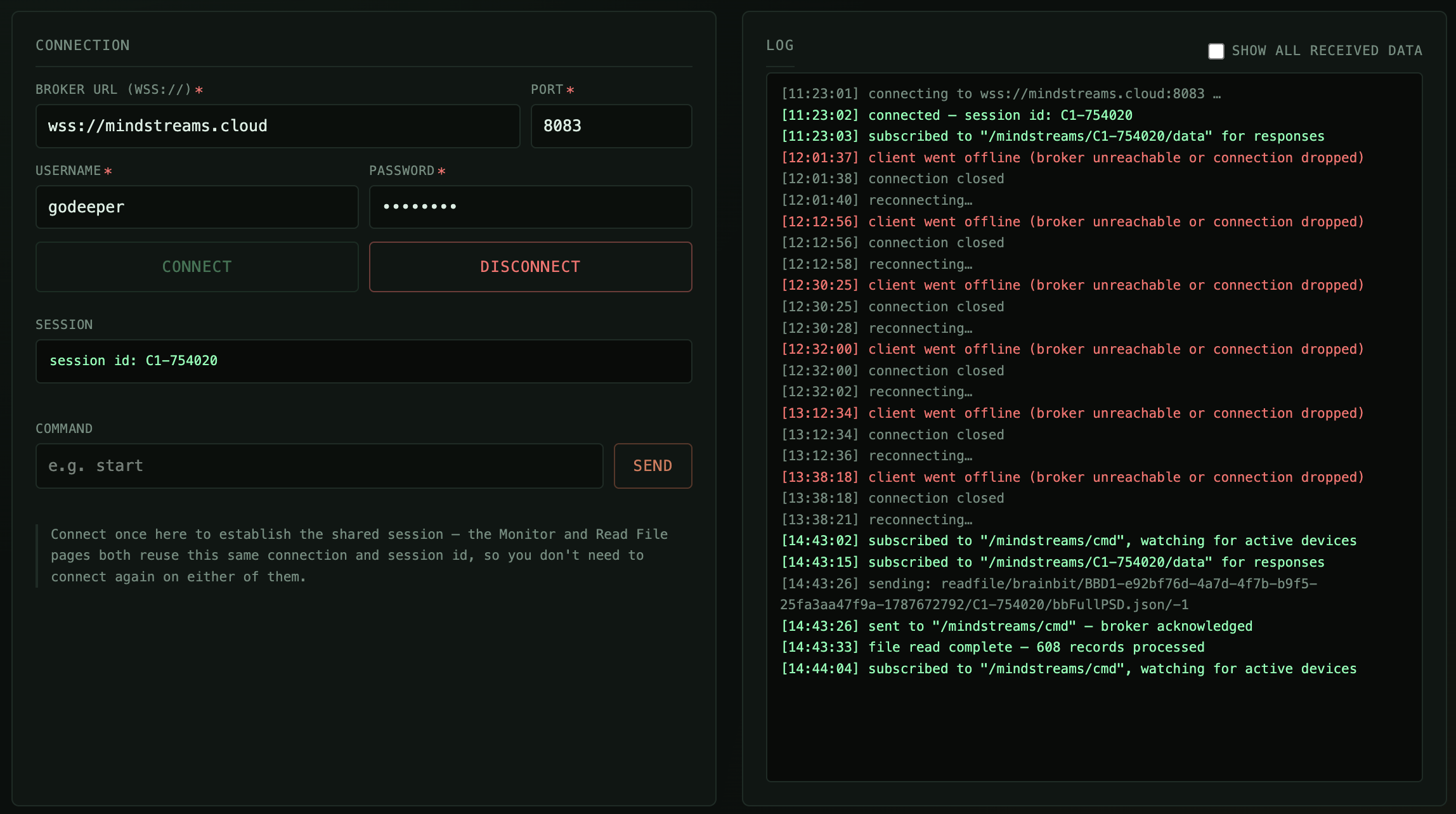Click the CONNECTION panel heading
This screenshot has width=1456, height=814.
pyautogui.click(x=82, y=46)
